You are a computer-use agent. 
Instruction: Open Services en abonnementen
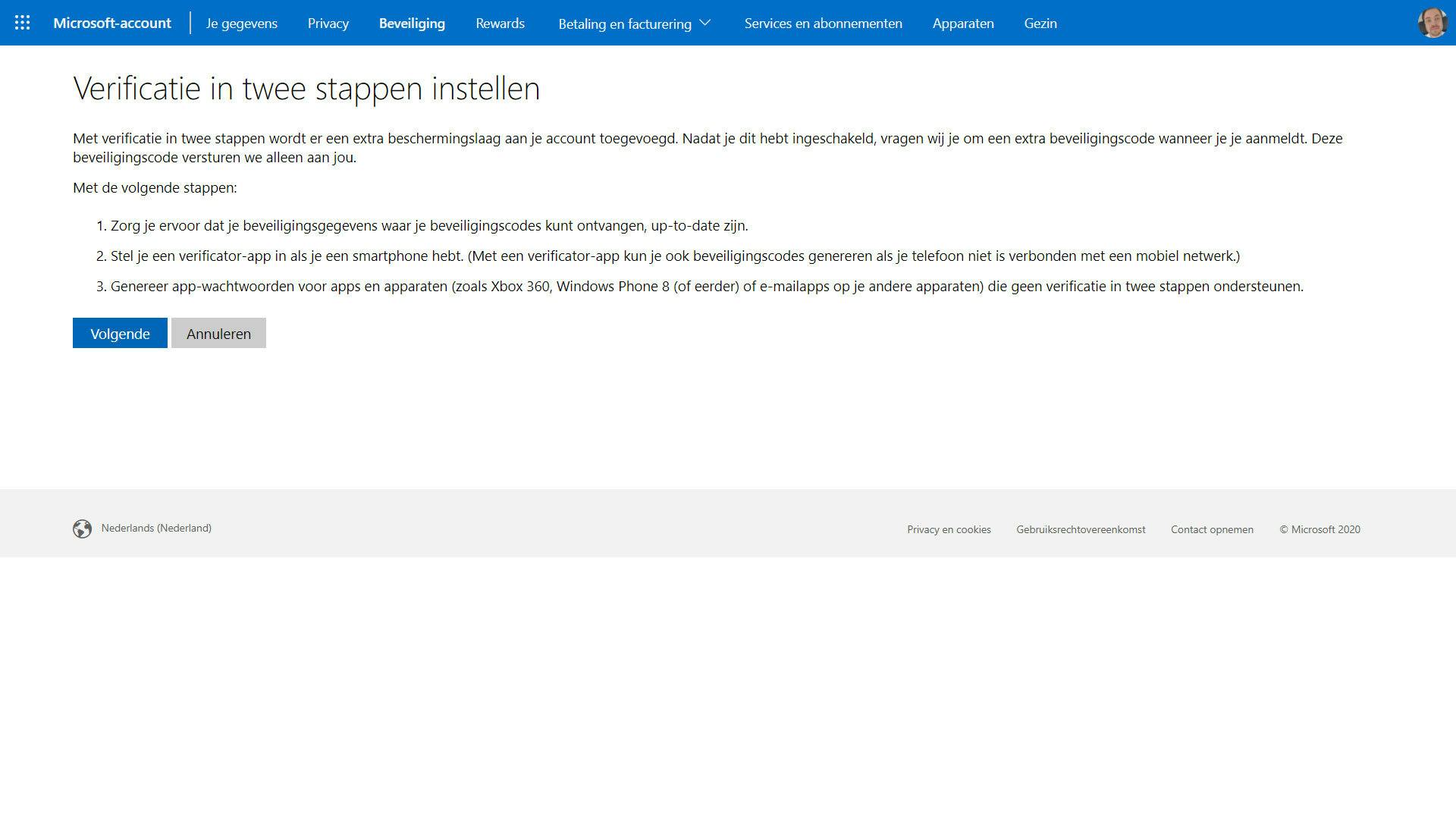click(x=823, y=24)
